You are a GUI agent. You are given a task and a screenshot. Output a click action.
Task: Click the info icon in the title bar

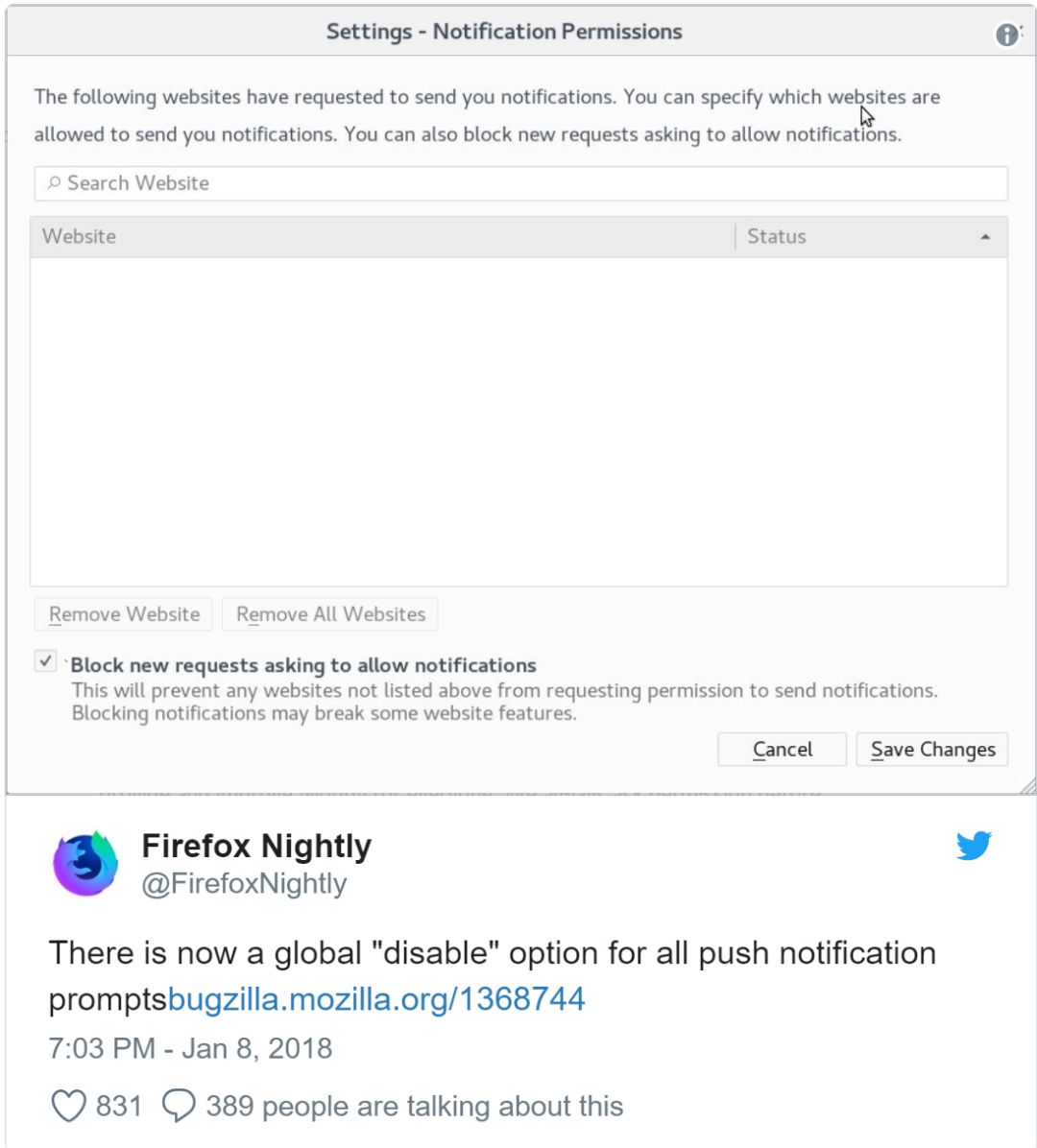point(1006,36)
